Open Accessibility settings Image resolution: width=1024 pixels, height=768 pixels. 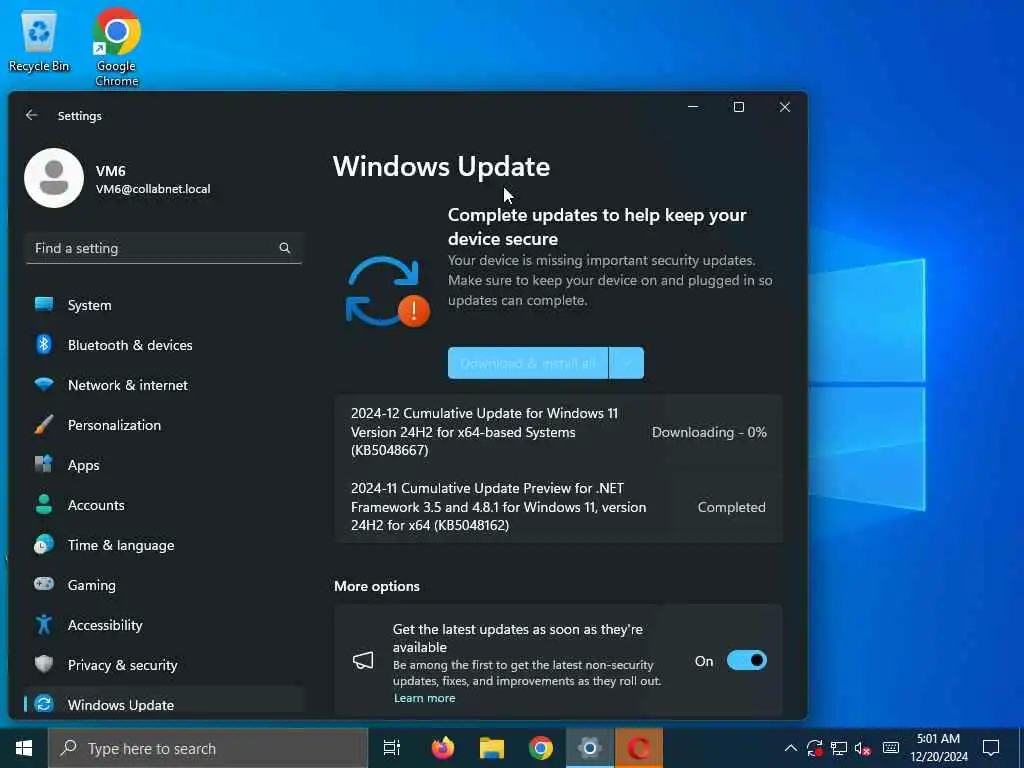coord(164,625)
